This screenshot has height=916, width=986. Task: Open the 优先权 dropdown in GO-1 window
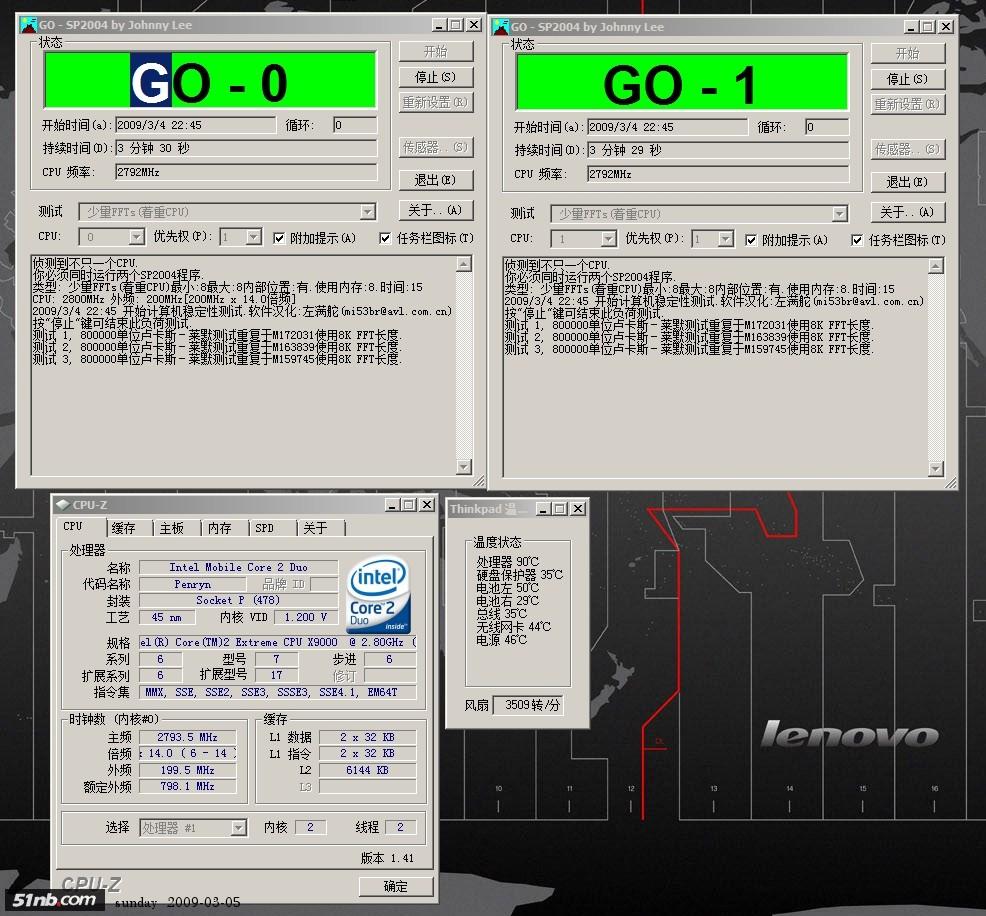click(726, 240)
